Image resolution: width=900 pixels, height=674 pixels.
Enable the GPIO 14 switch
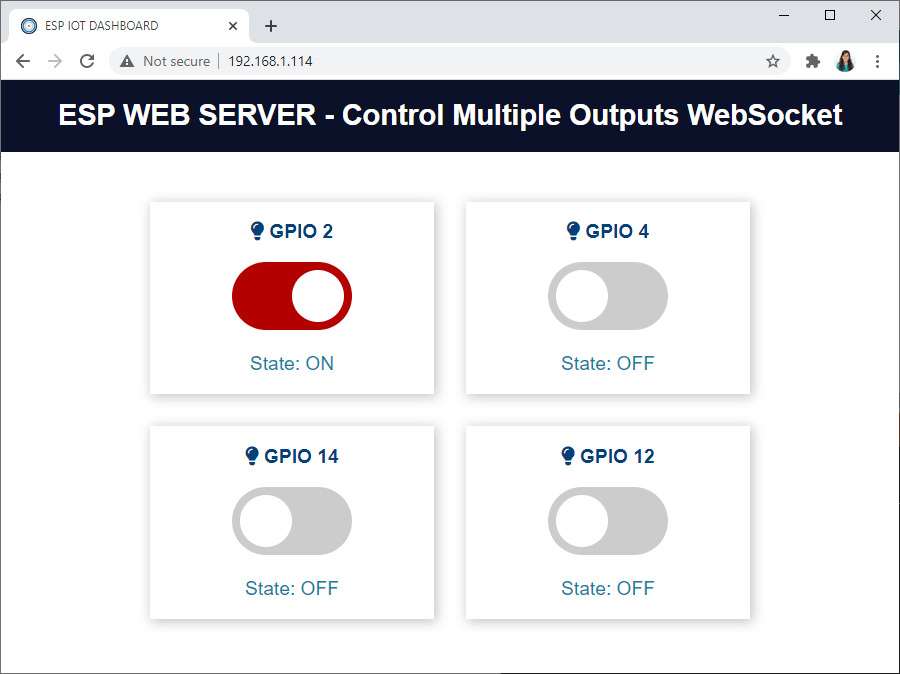pyautogui.click(x=292, y=521)
